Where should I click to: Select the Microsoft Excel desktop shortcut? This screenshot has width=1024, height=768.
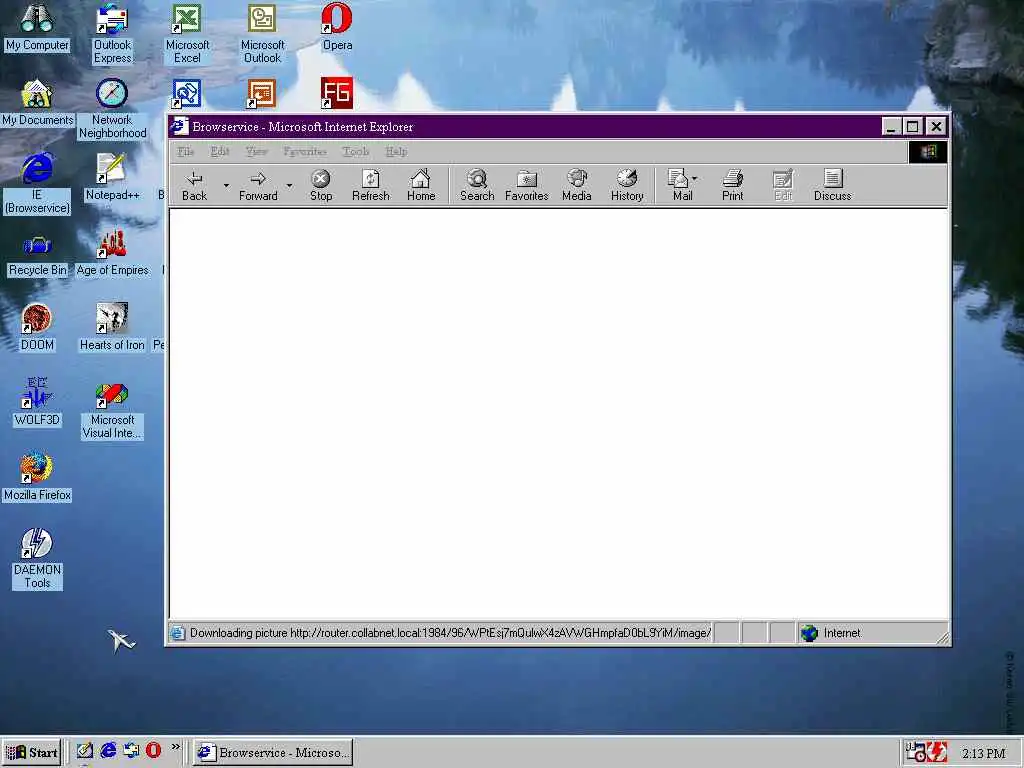187,34
